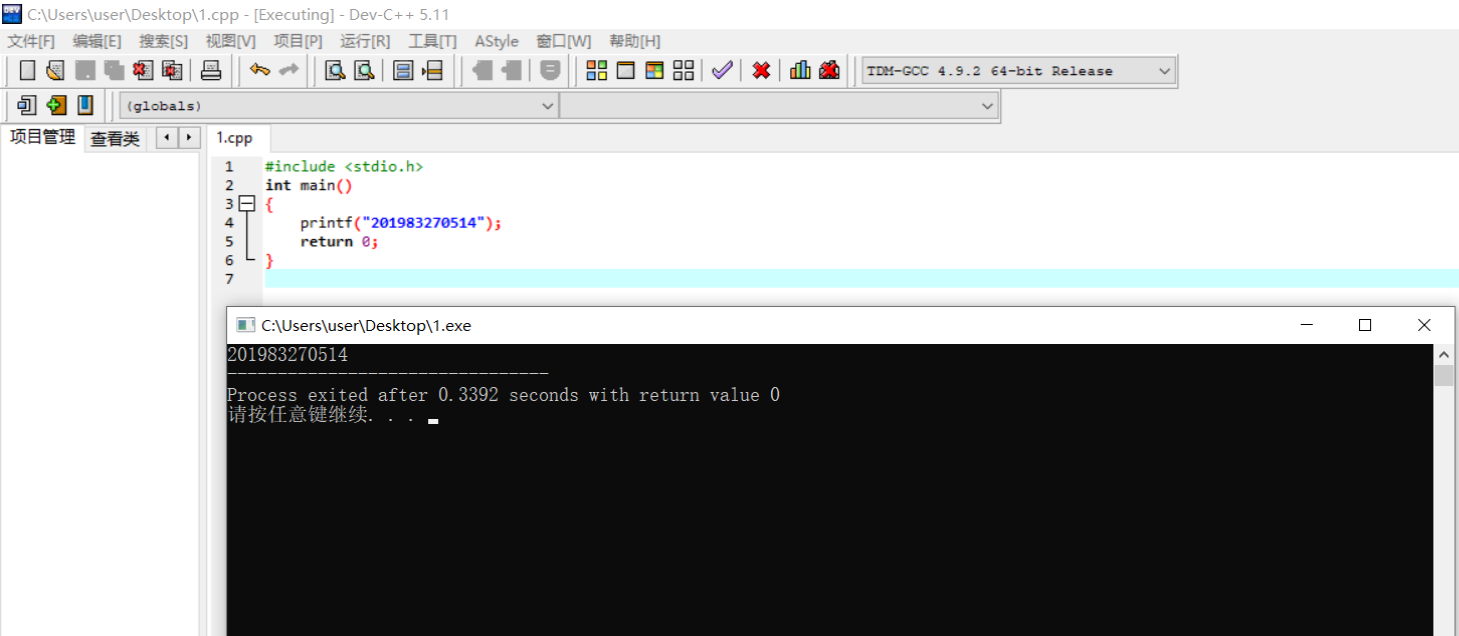Click the #include <stdio.h> code line
Screen dimensions: 1459x636
coord(344,166)
